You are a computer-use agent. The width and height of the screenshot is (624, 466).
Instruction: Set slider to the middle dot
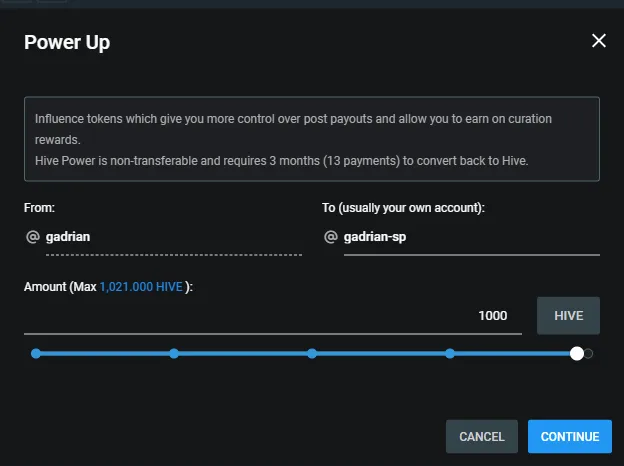[x=312, y=353]
